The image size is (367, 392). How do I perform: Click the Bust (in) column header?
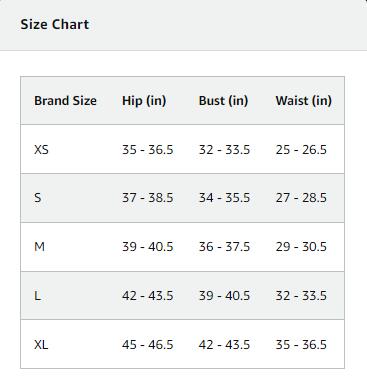(x=223, y=101)
